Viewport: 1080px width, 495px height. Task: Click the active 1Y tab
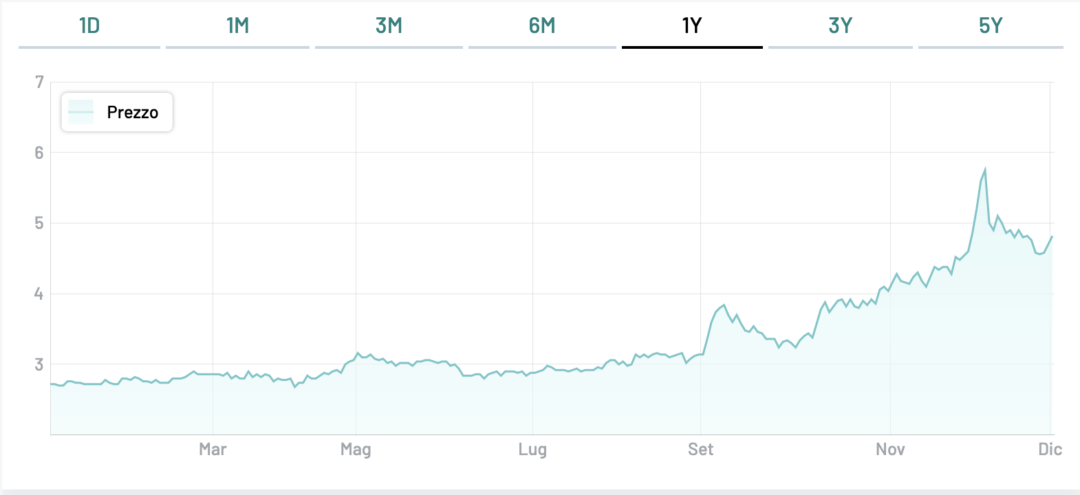click(x=692, y=25)
